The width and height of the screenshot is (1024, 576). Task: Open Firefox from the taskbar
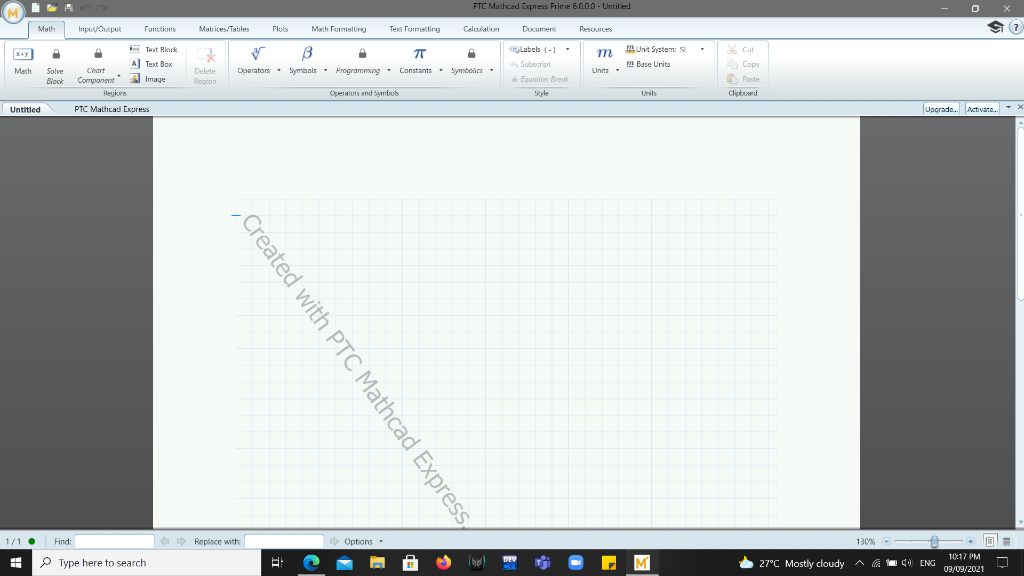pyautogui.click(x=443, y=563)
